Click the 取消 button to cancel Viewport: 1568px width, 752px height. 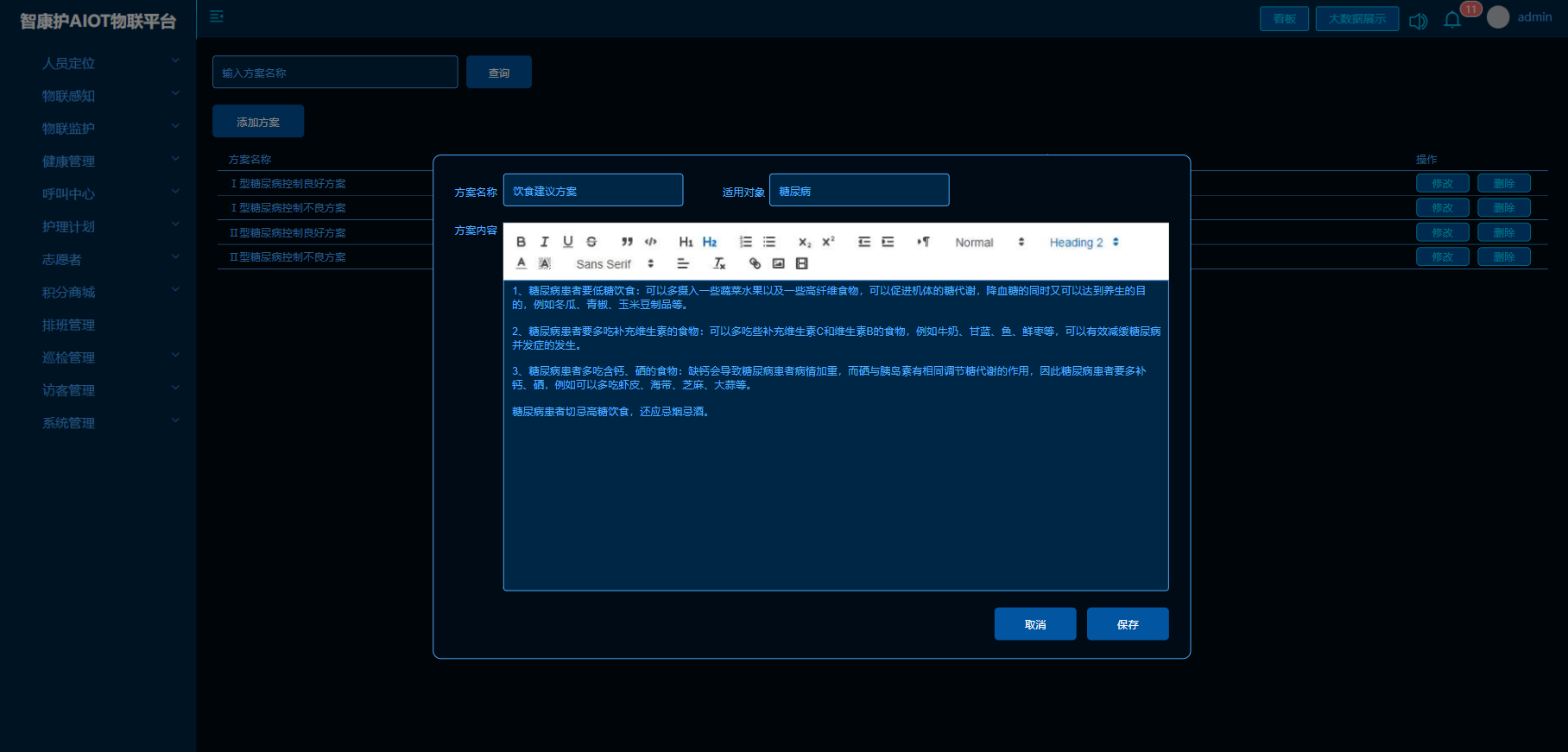(1034, 624)
